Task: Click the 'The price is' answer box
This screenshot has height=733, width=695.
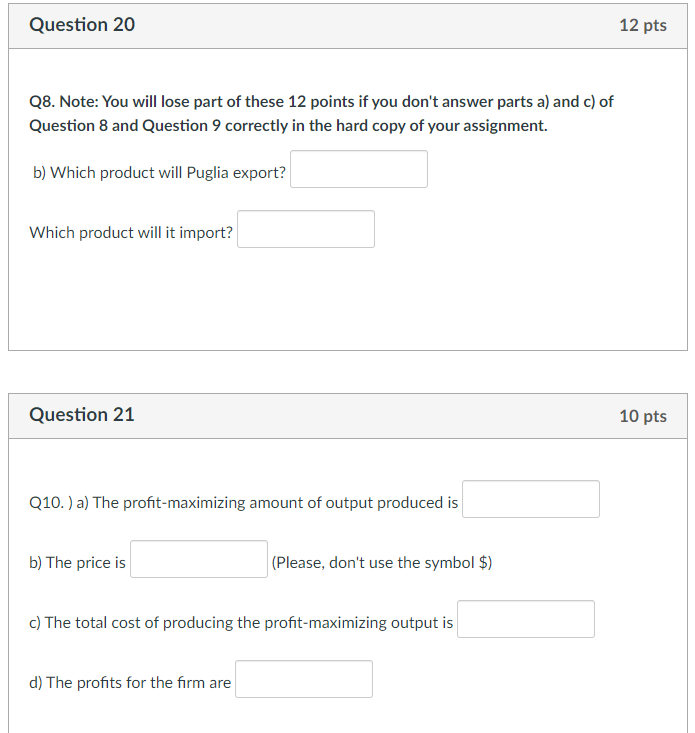Action: click(x=199, y=559)
